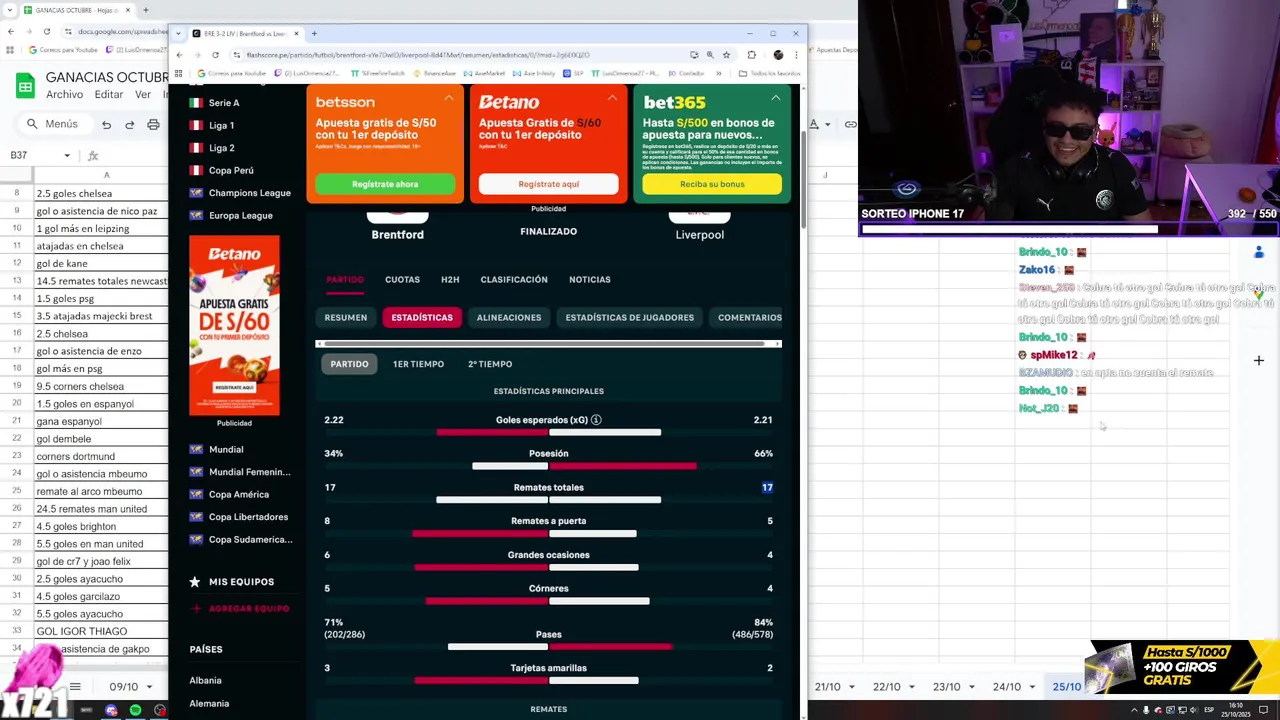Click Betano APUESTA GRATIS sidebar ad
The image size is (1280, 720).
click(234, 326)
